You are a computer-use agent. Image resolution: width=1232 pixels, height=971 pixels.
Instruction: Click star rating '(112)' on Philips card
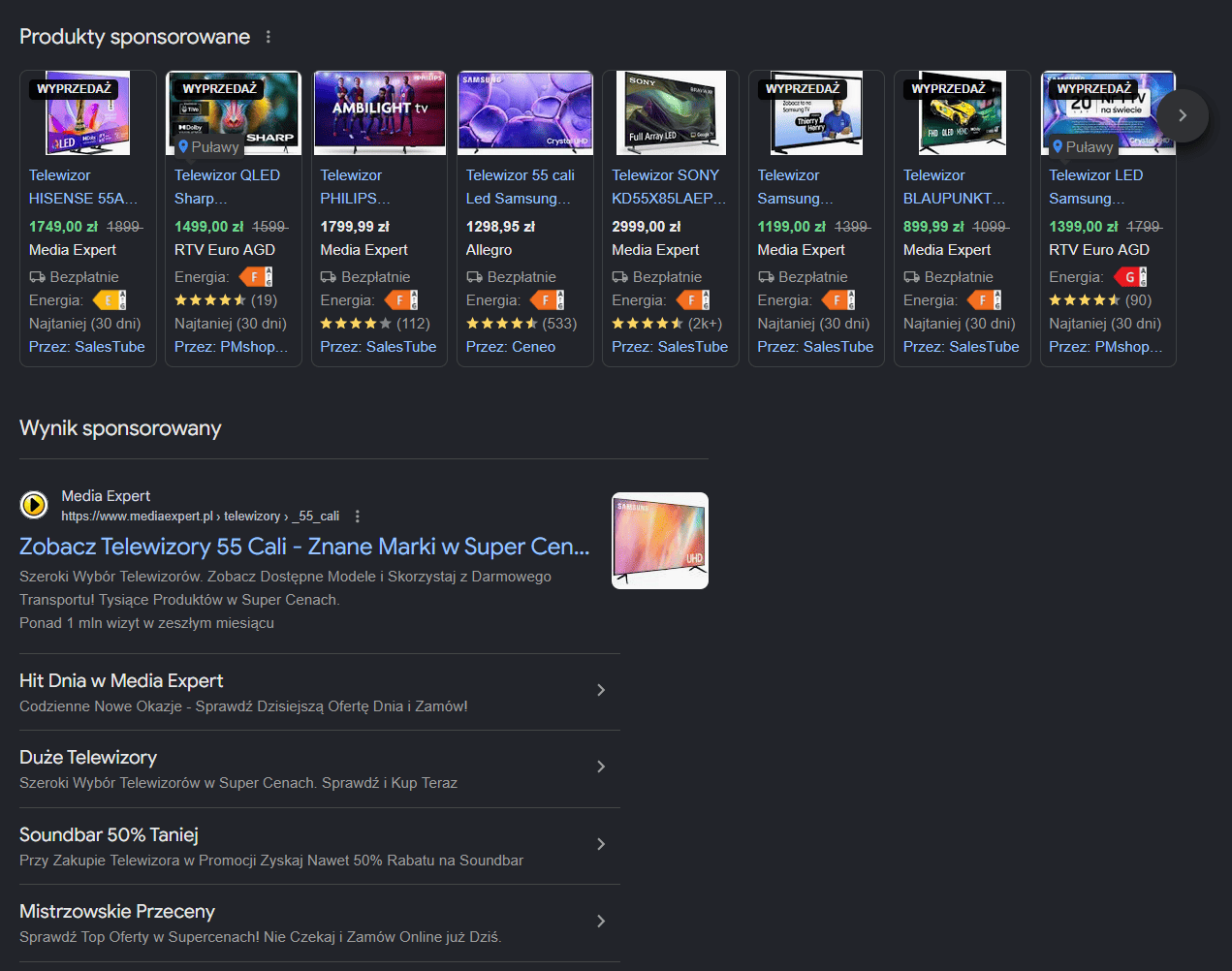[375, 324]
